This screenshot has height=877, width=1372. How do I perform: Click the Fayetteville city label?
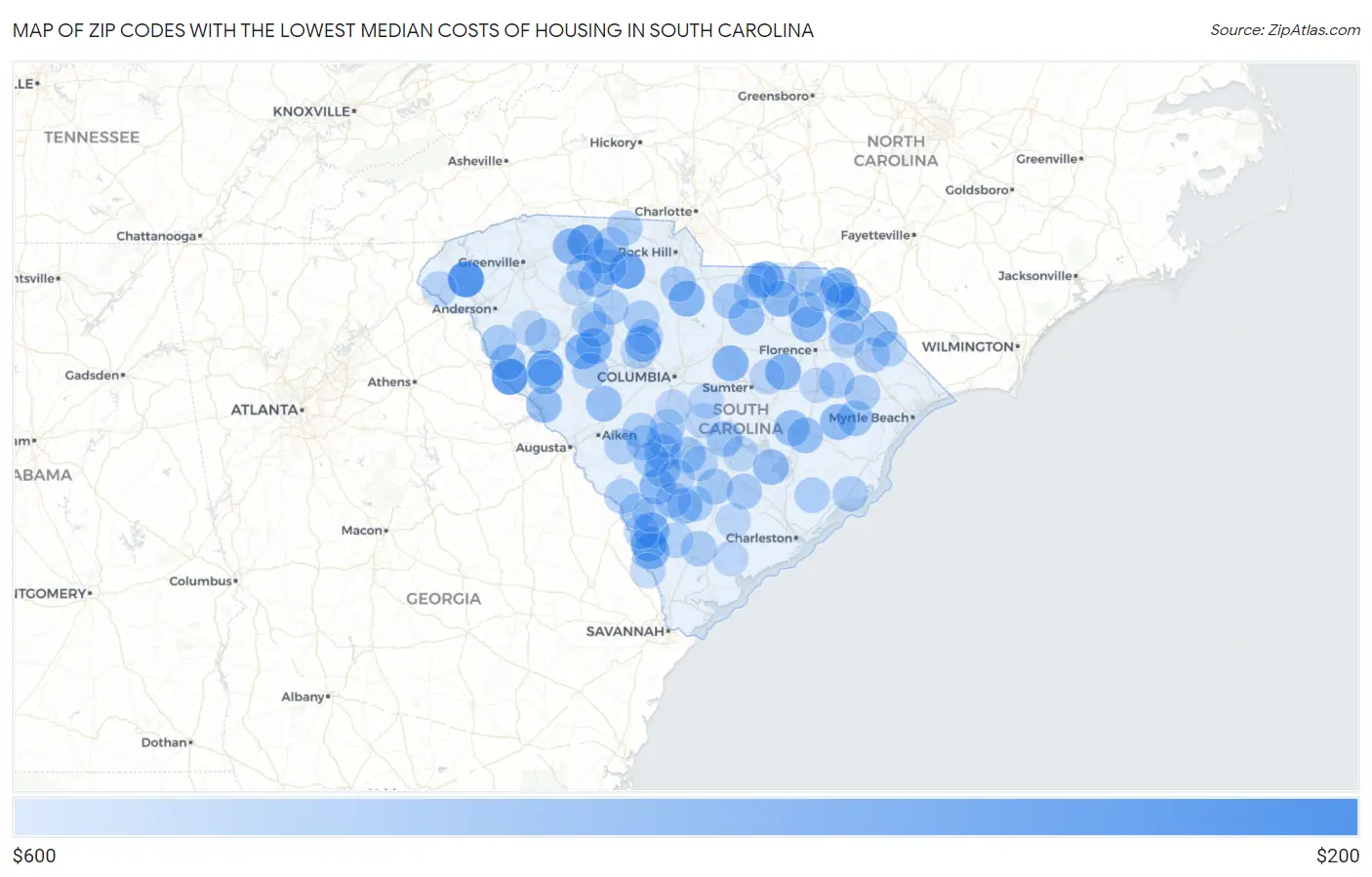[x=877, y=235]
